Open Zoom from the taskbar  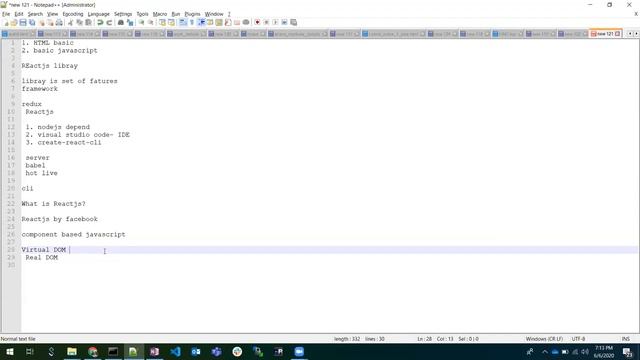pyautogui.click(x=299, y=351)
